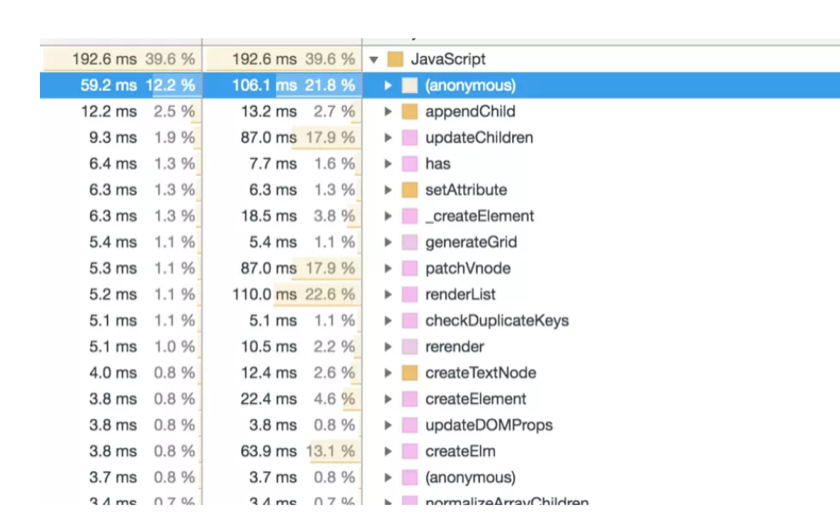This screenshot has width=840, height=524.
Task: Click the 18.5 ms total time of _createElement
Action: click(268, 216)
